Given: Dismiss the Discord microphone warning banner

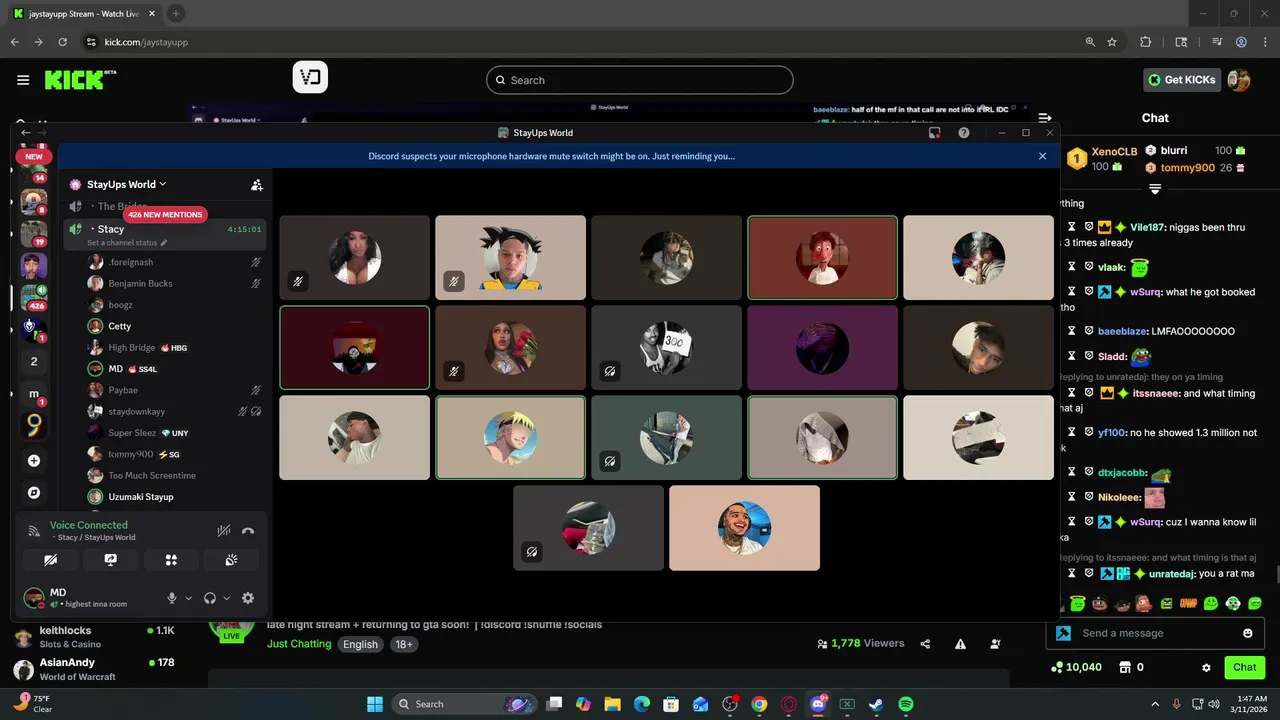Looking at the screenshot, I should (1042, 156).
